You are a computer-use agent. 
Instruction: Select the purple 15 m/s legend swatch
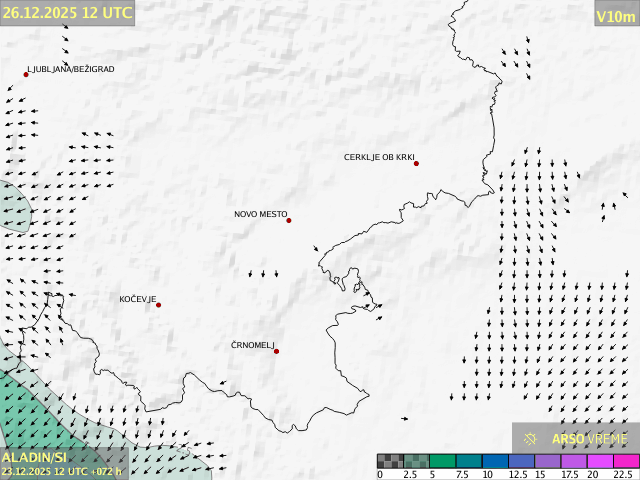(546, 461)
